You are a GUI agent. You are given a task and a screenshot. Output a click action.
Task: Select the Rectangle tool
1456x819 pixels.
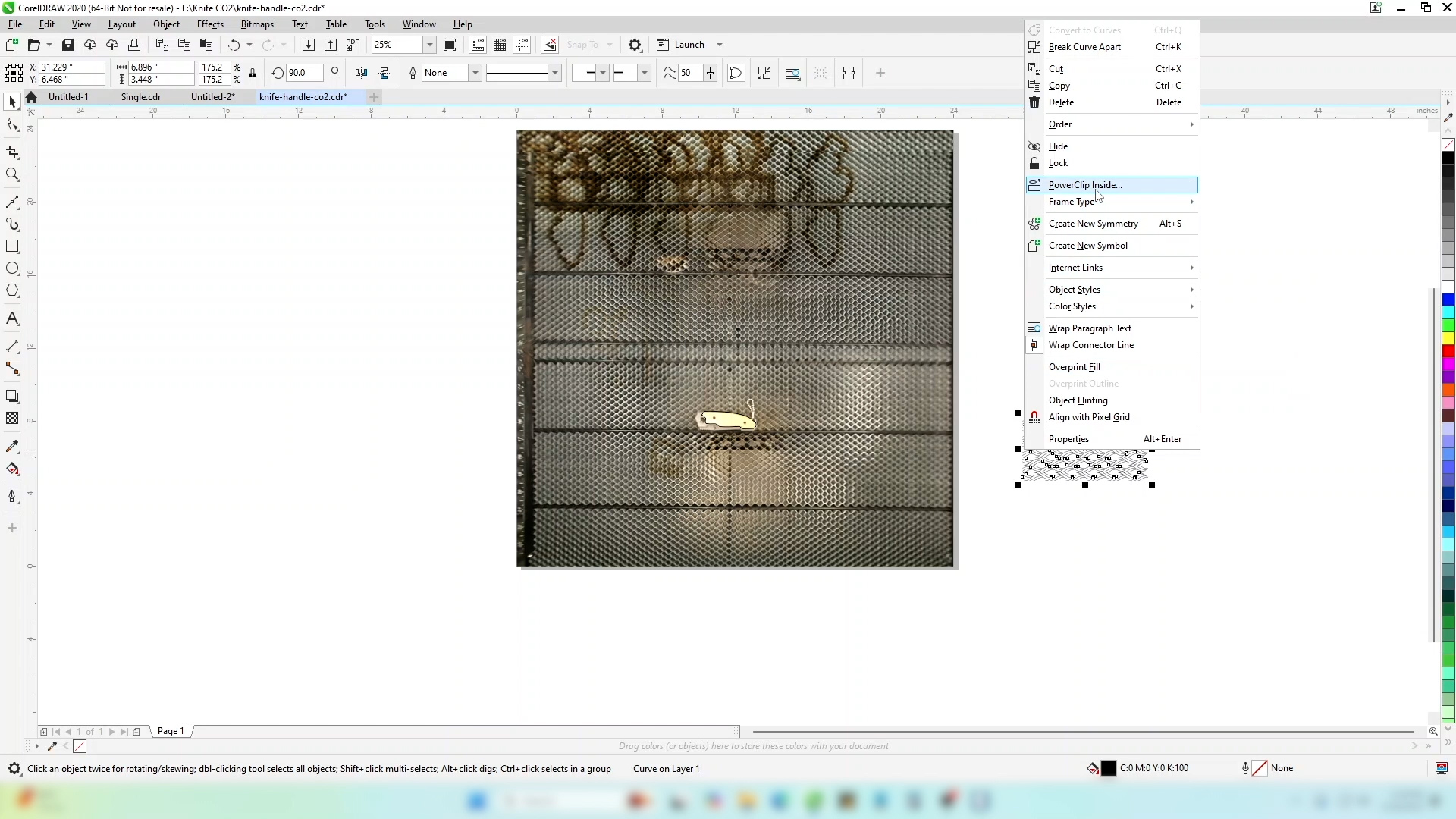(12, 246)
